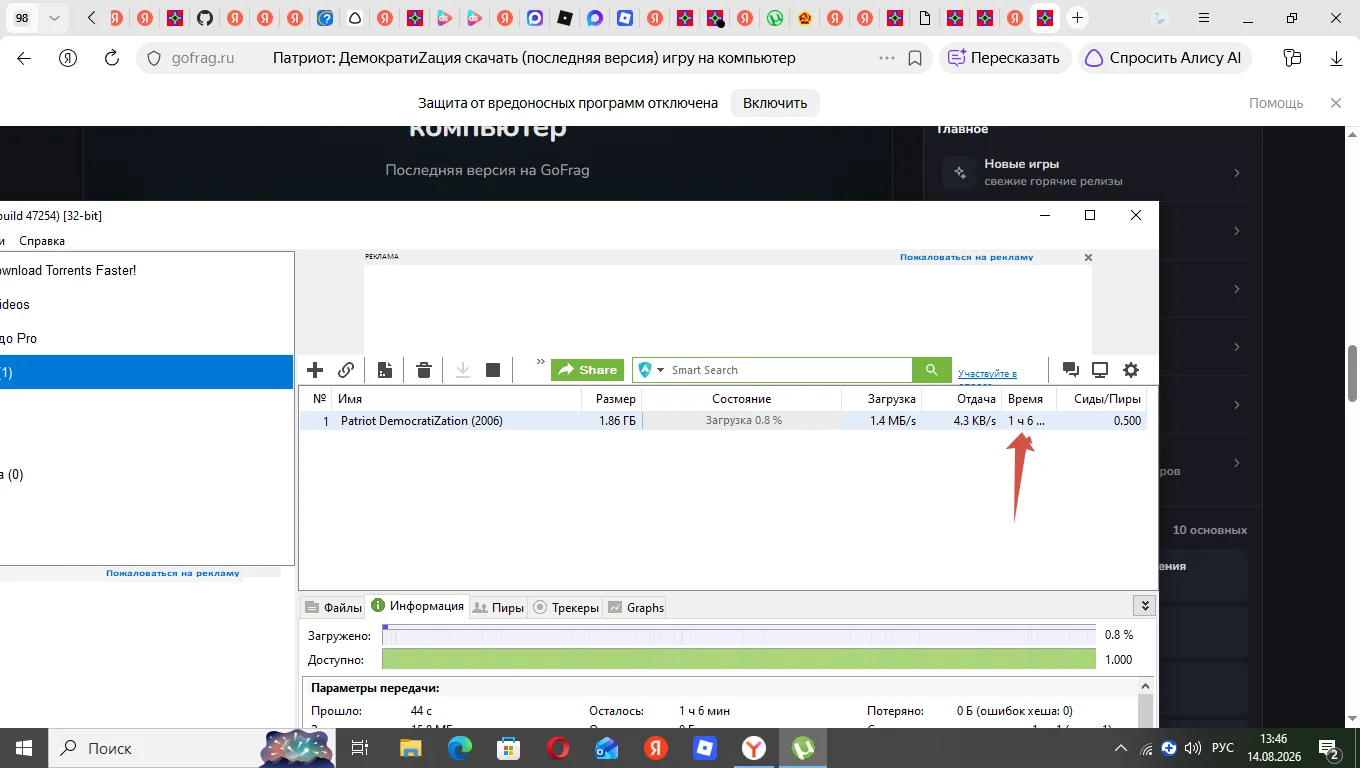
Task: Open the remote monitor icon in uTorrent
Action: [x=1100, y=370]
